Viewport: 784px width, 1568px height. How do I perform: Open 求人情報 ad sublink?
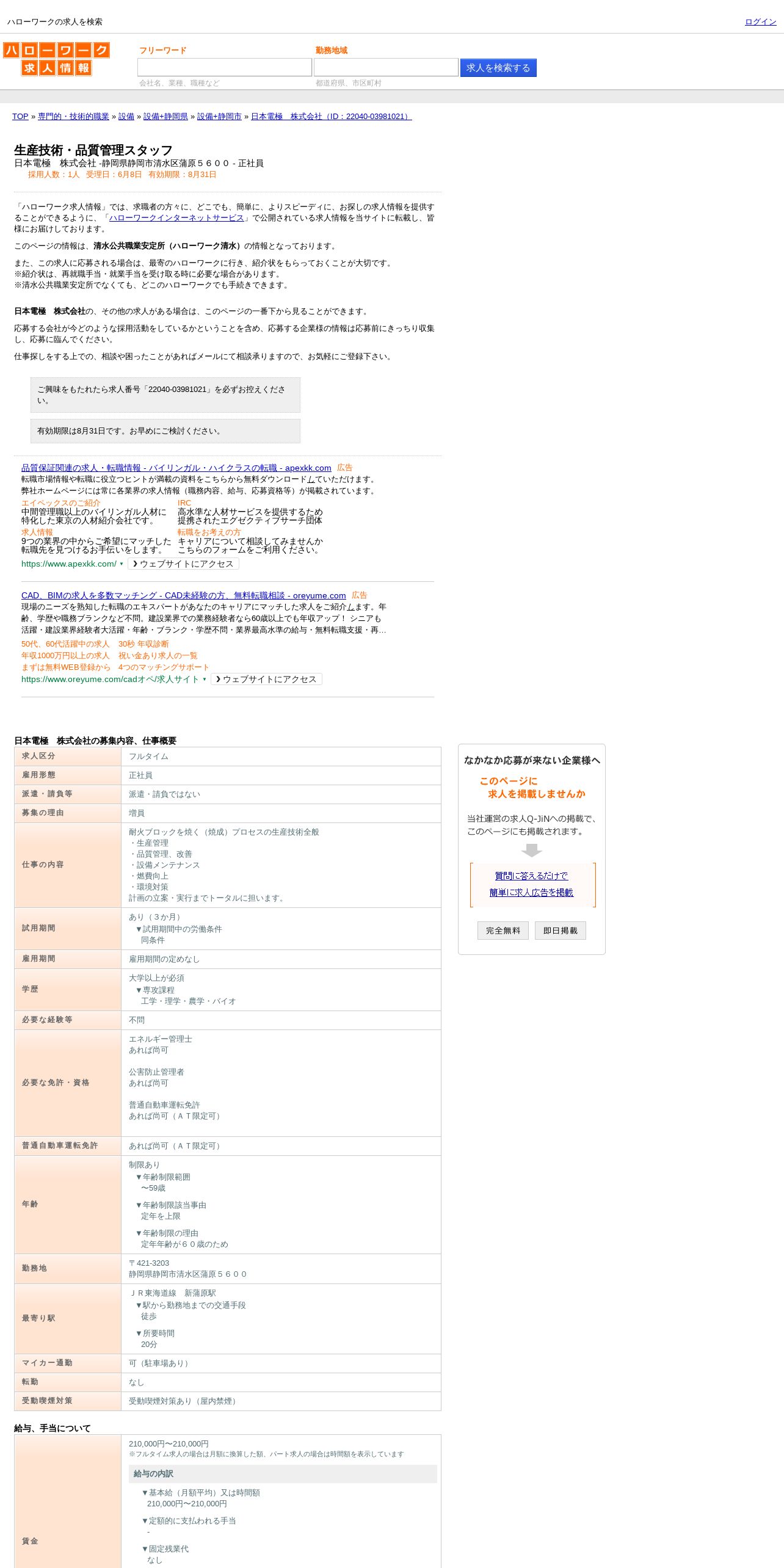point(37,532)
